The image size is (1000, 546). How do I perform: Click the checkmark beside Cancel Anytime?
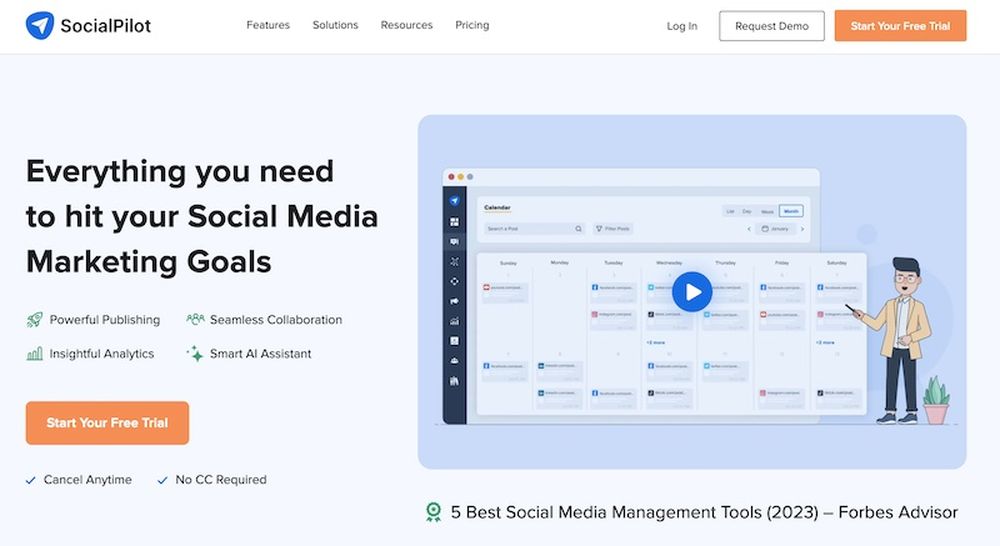[x=31, y=480]
